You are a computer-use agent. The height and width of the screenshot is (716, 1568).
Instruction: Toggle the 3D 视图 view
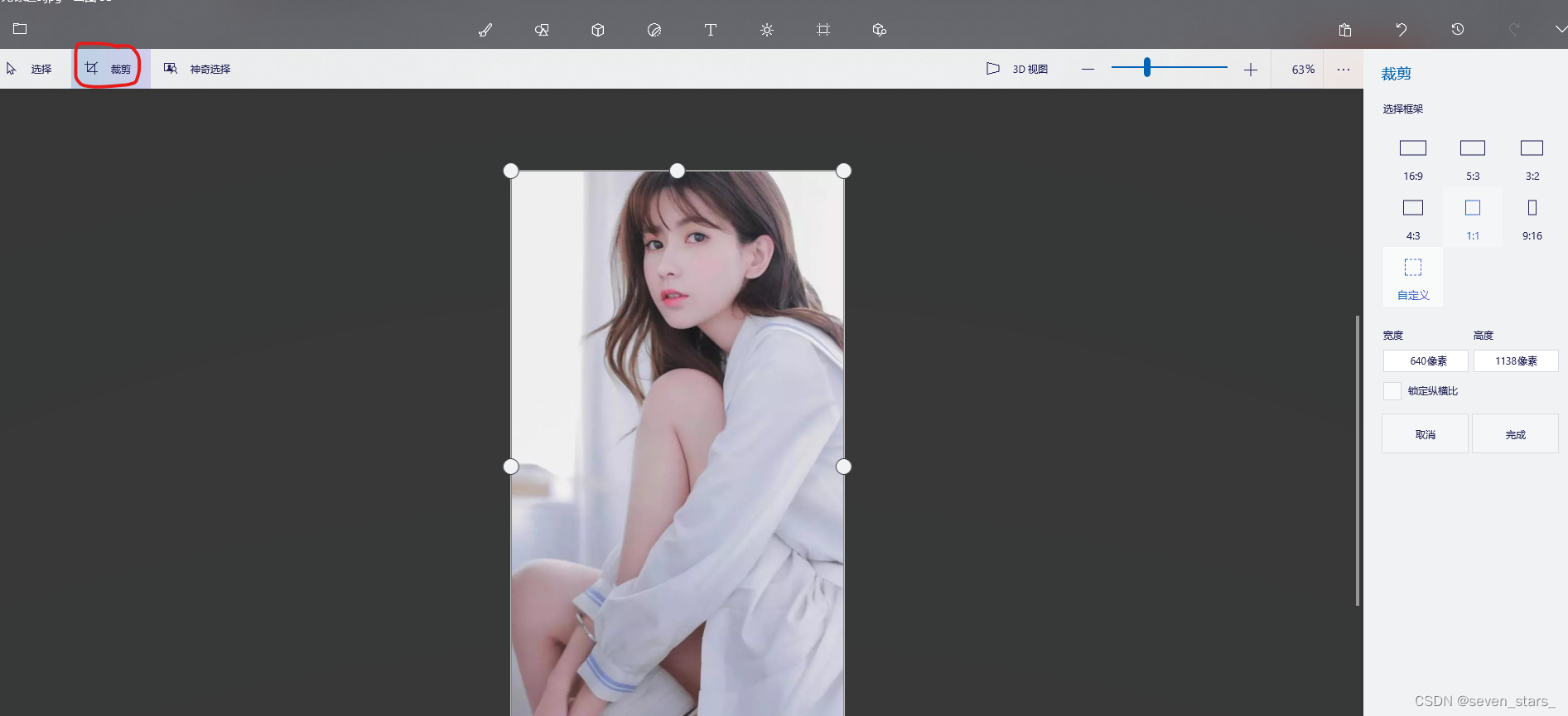1017,69
